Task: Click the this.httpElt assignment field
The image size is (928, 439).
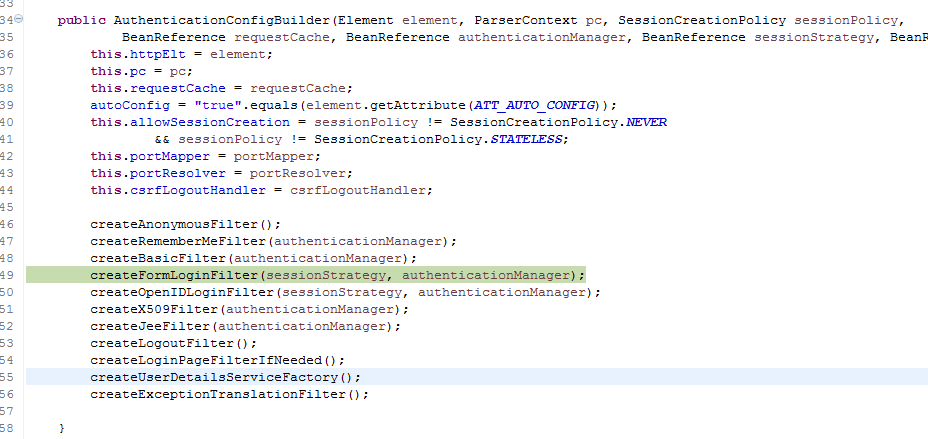Action: (x=138, y=54)
